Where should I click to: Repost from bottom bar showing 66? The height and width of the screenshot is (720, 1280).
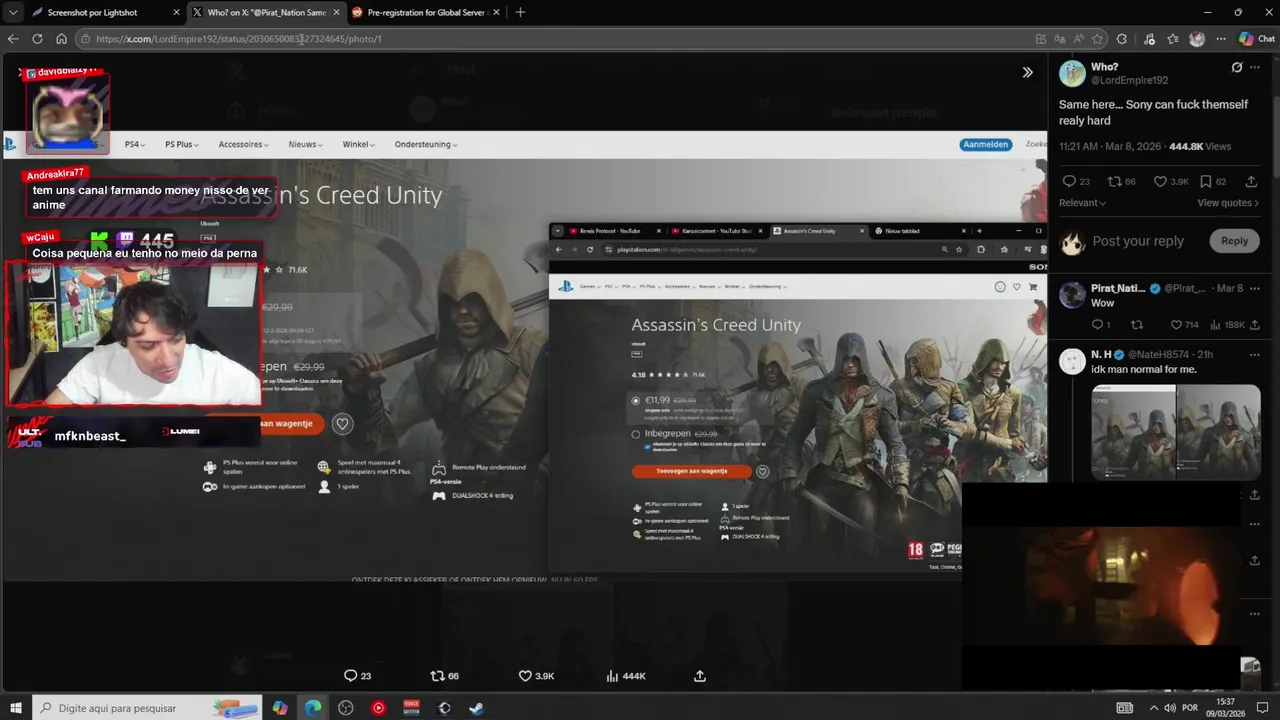tap(444, 676)
